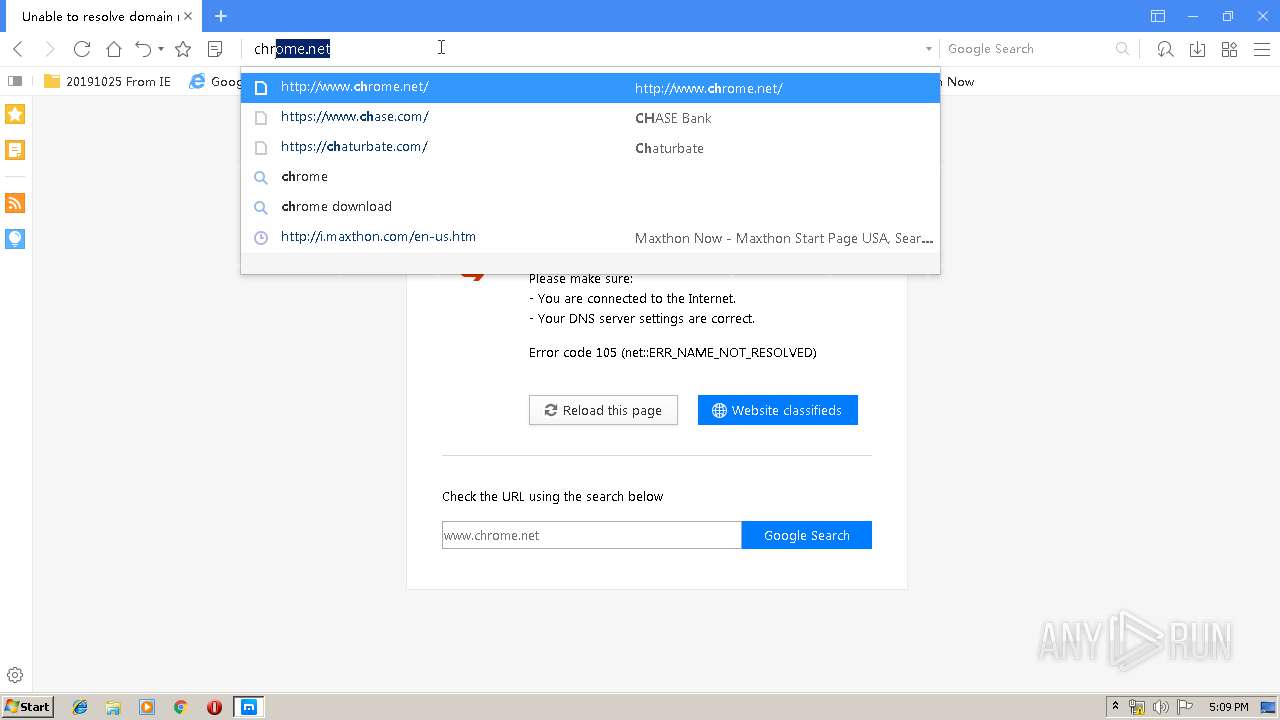Click the magnifier search icon
This screenshot has height=720, width=1280.
pyautogui.click(x=1123, y=49)
